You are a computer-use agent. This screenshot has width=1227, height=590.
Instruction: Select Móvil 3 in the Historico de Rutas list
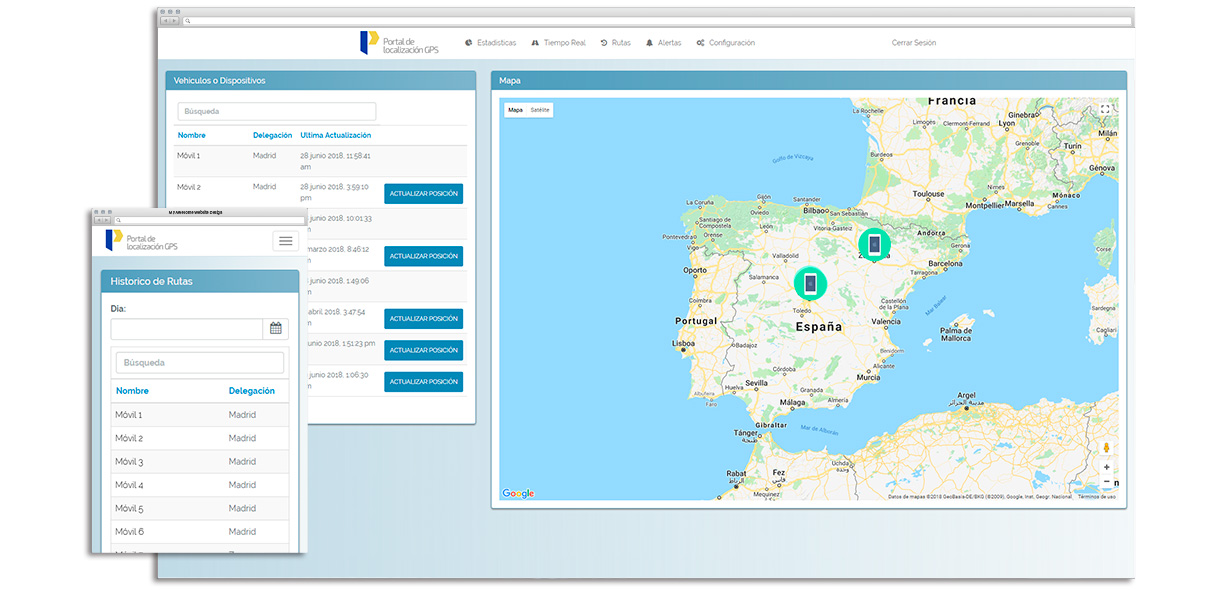[x=200, y=462]
